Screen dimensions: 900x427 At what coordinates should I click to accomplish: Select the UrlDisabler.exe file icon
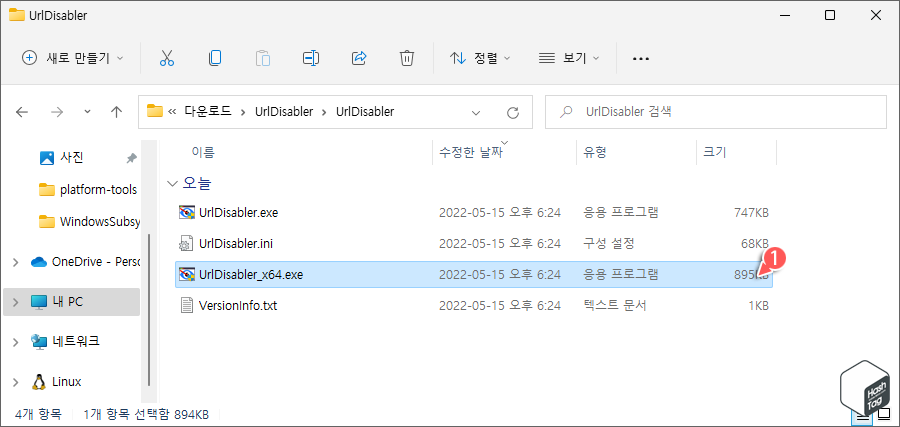click(187, 212)
